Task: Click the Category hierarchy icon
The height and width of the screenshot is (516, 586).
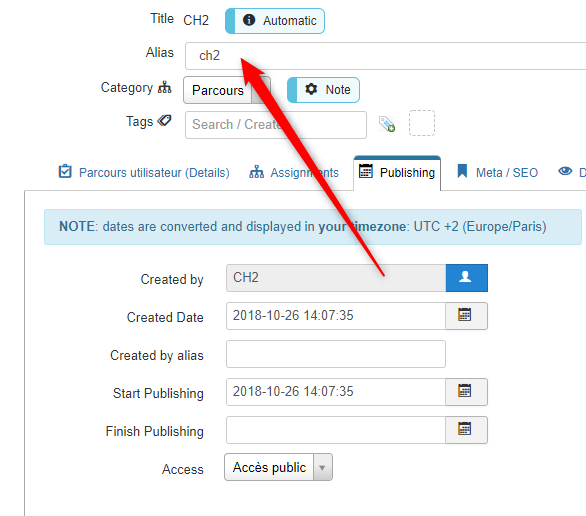Action: pos(164,88)
